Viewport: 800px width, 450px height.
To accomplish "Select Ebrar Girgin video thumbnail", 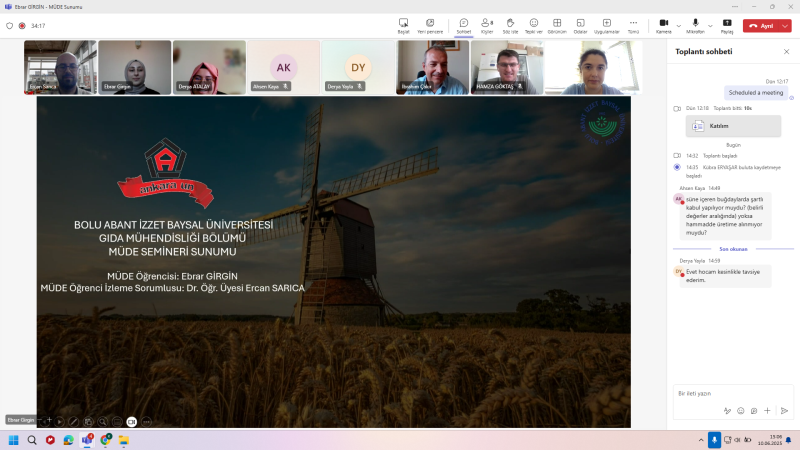I will (135, 67).
